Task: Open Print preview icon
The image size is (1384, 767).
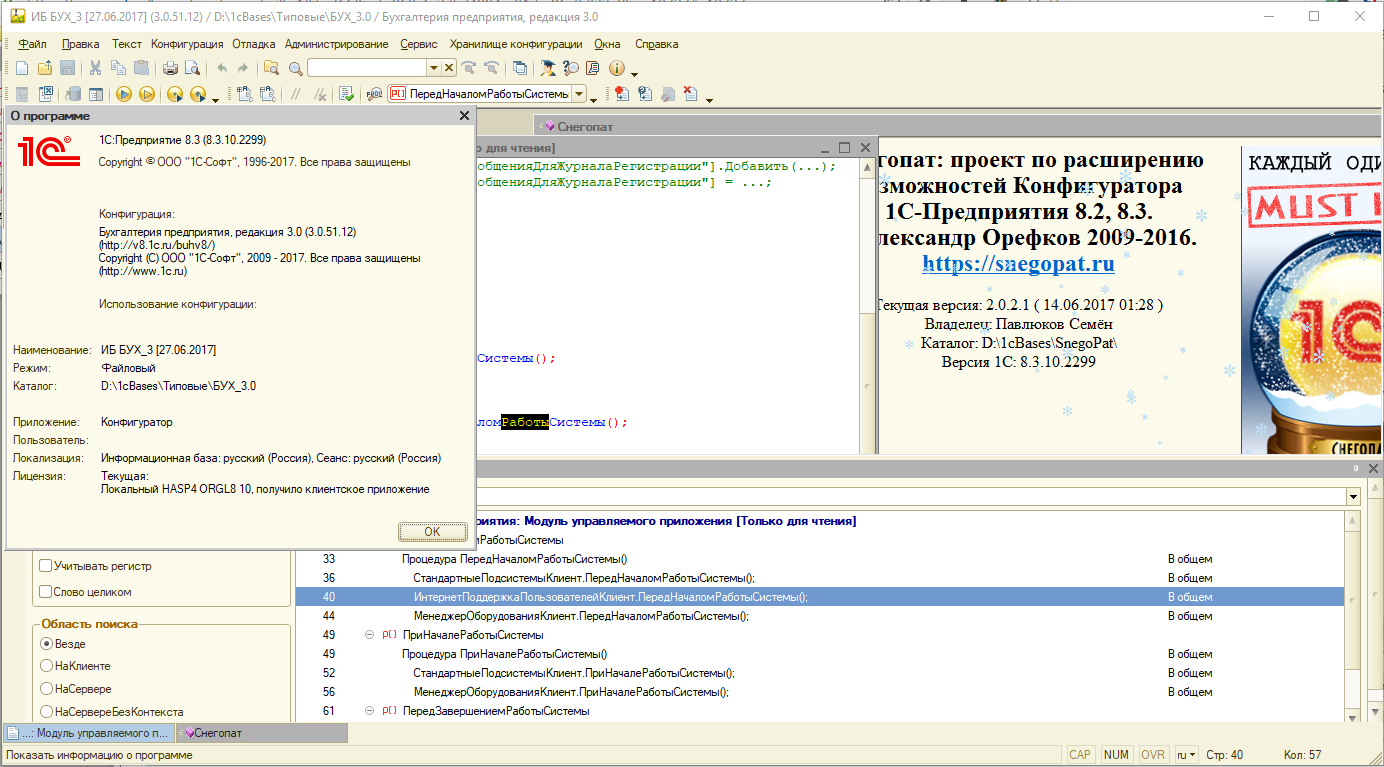Action: [x=192, y=68]
